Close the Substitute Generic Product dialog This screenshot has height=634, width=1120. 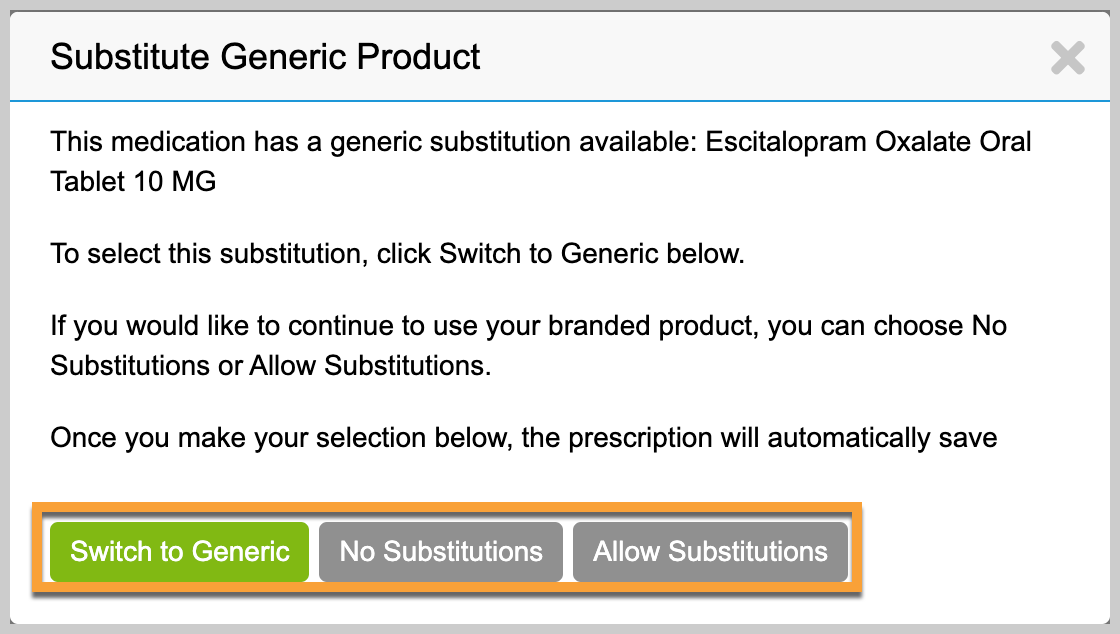click(x=1068, y=58)
